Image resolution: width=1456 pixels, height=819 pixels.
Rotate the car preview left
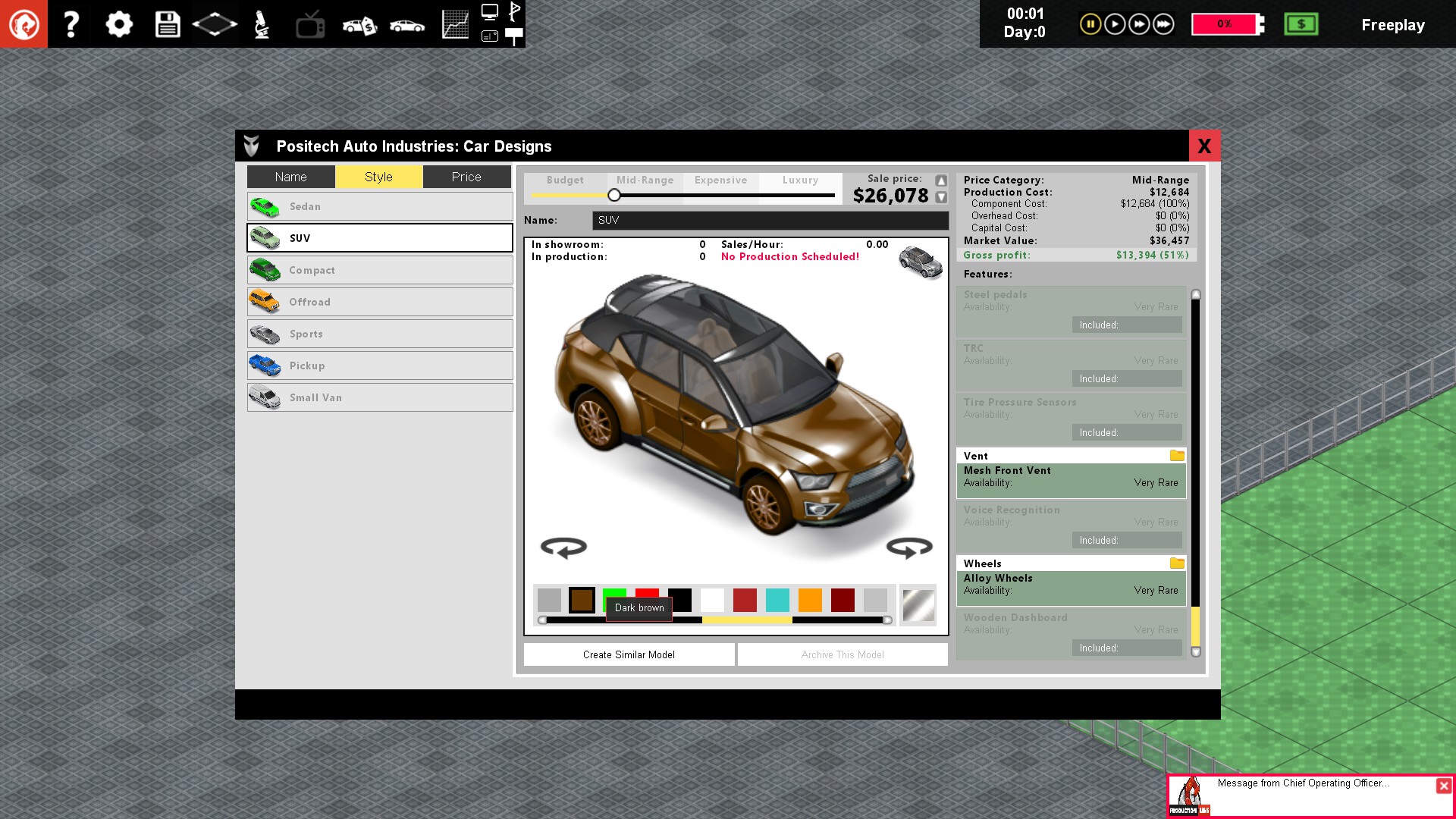pyautogui.click(x=563, y=547)
